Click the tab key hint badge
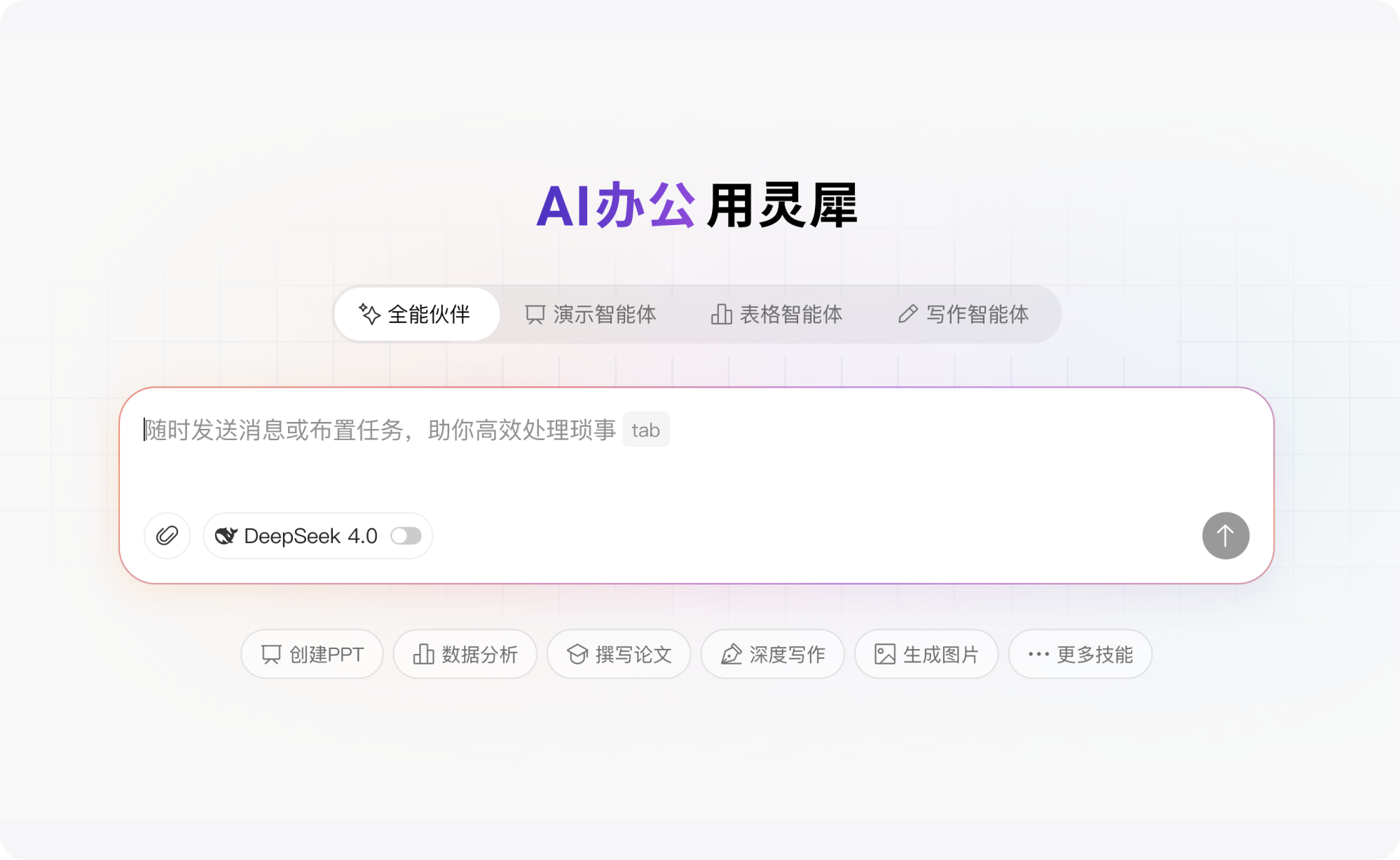Viewport: 1400px width, 860px height. pos(645,429)
